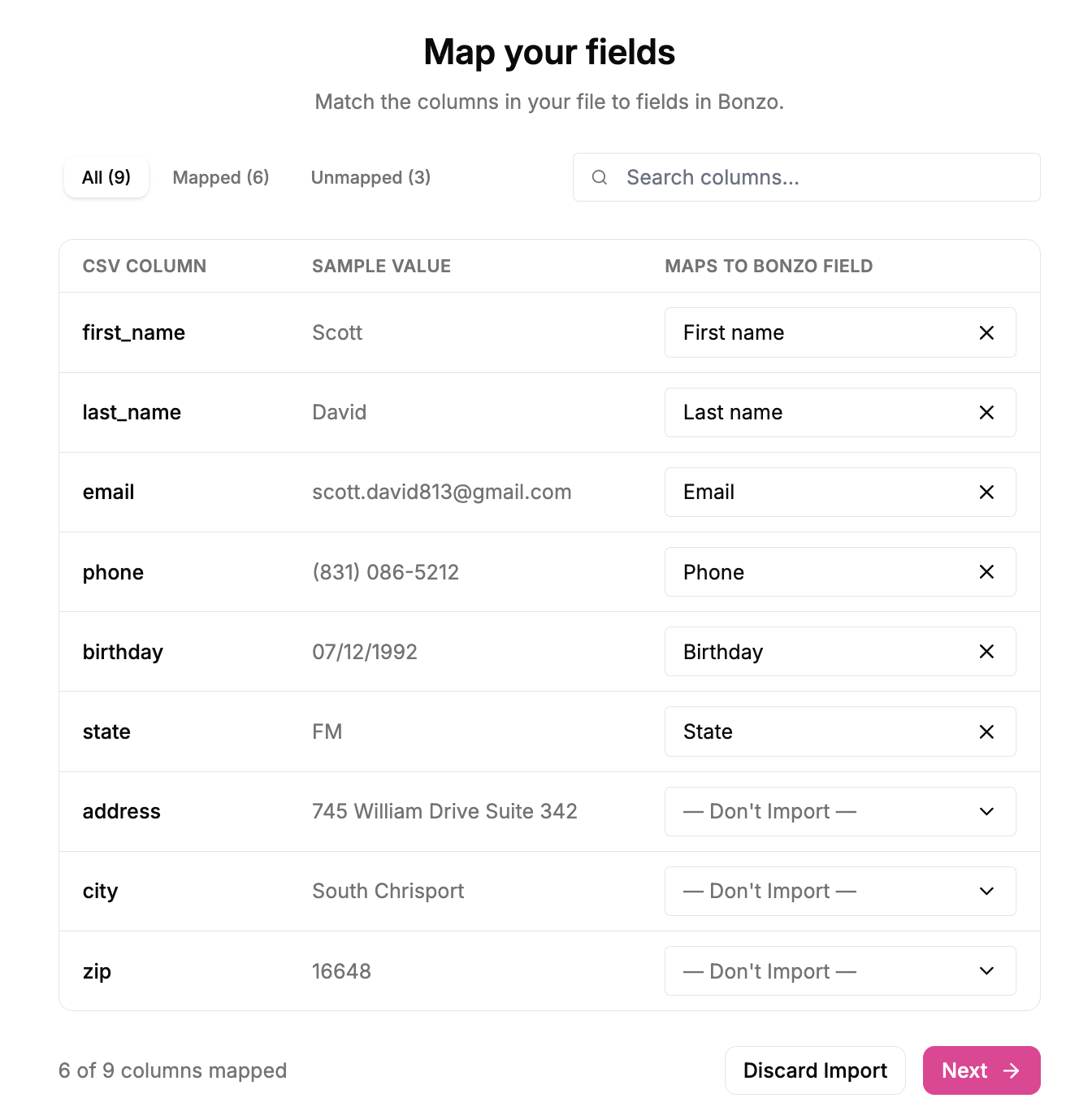Select the All (9) tab
This screenshot has height=1120, width=1092.
106,177
